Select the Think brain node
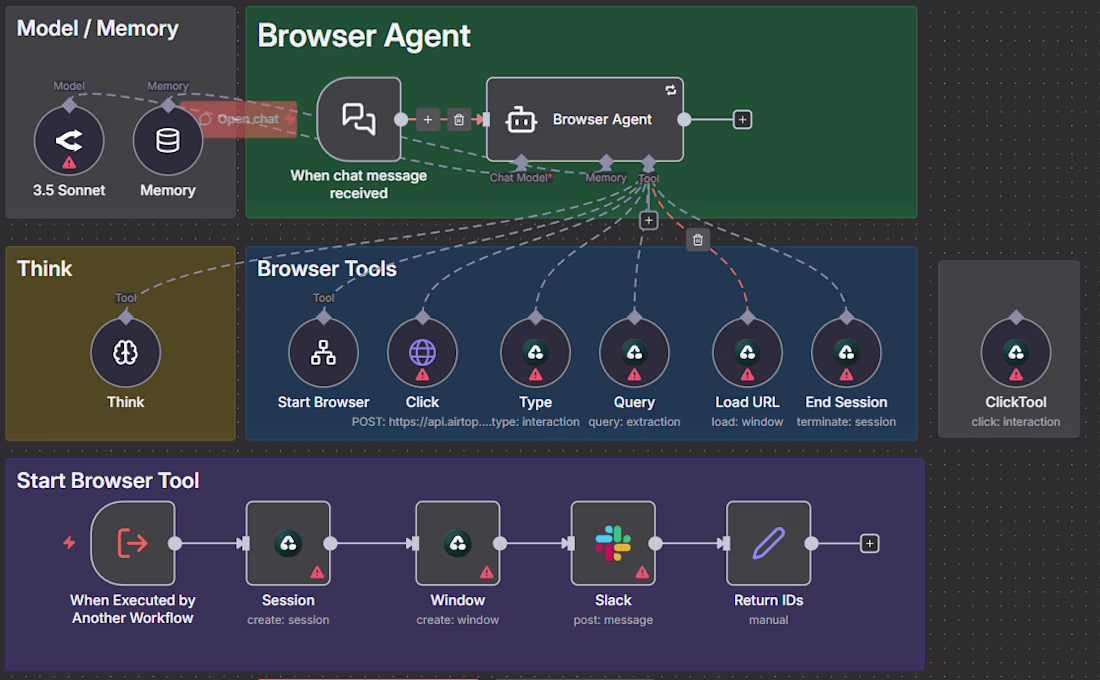The image size is (1100, 680). pos(126,352)
